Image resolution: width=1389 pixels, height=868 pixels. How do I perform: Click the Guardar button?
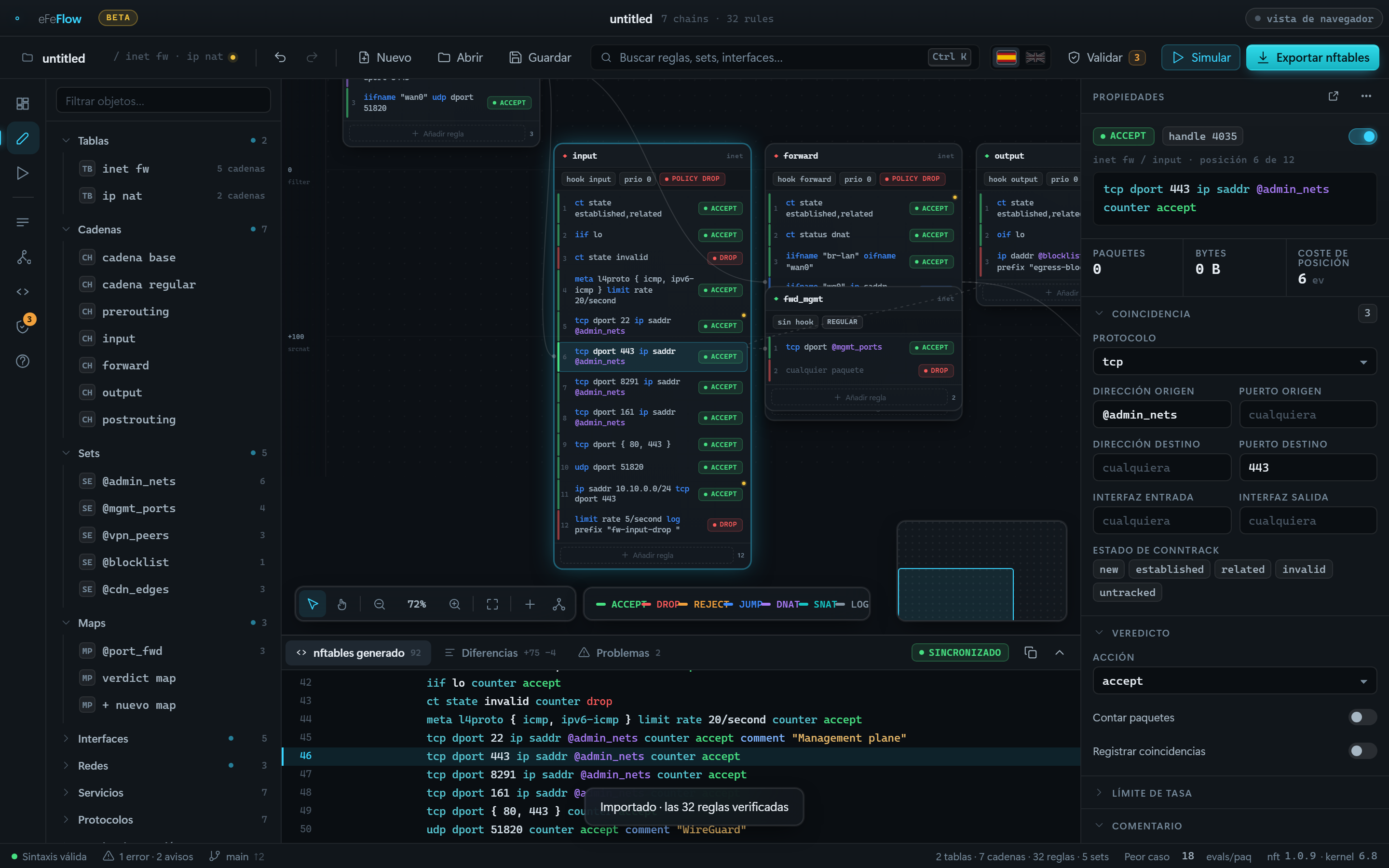pyautogui.click(x=540, y=57)
